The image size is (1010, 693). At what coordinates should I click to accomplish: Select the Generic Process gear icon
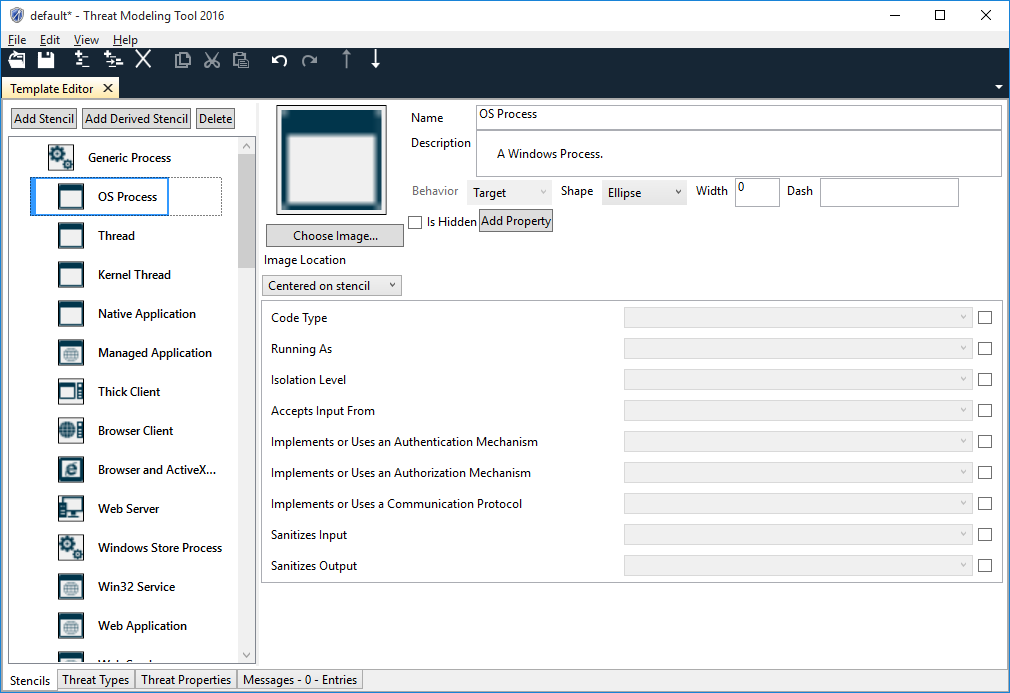61,157
